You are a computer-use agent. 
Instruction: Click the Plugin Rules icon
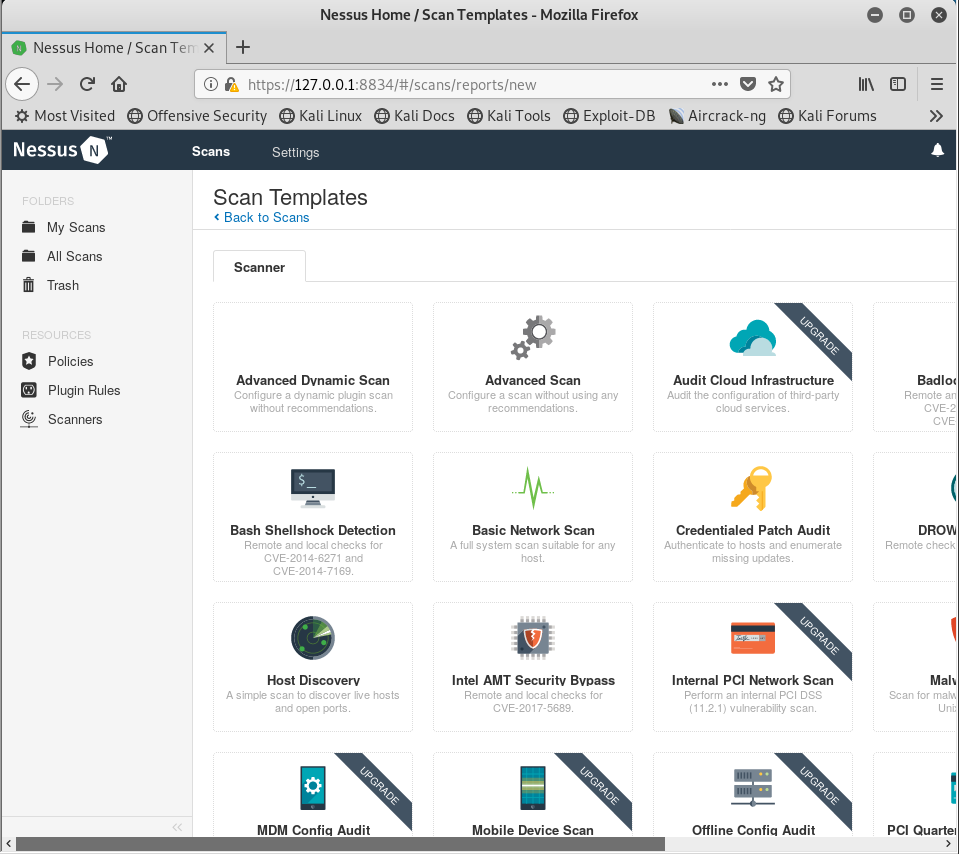[x=29, y=390]
